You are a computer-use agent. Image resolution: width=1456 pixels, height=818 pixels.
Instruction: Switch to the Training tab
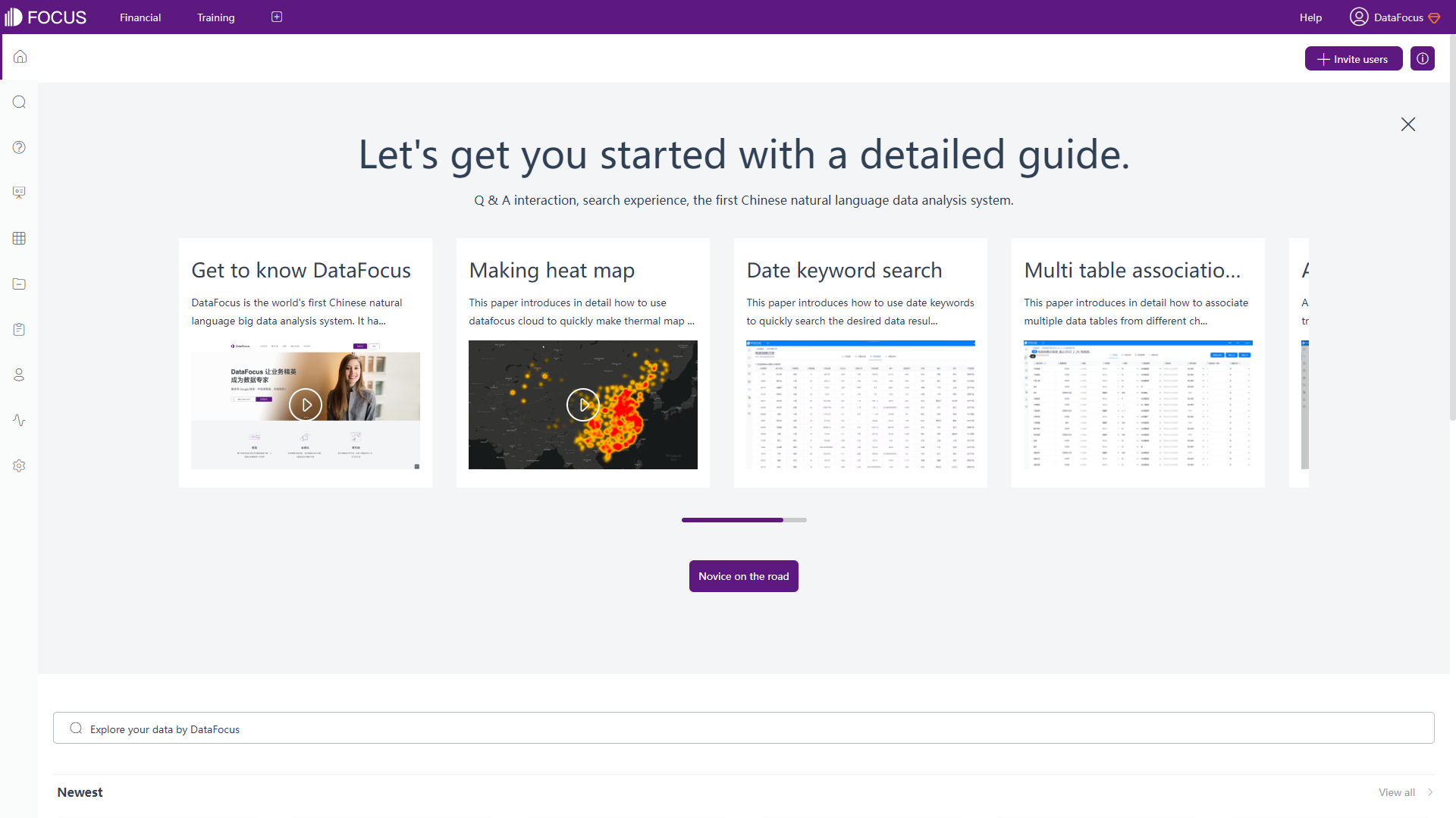[216, 17]
